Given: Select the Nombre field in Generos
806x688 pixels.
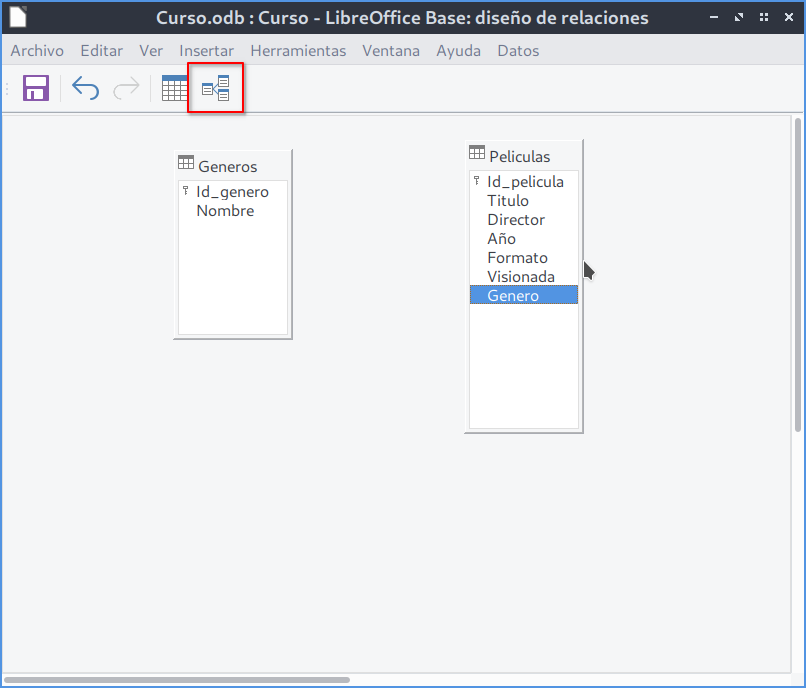Looking at the screenshot, I should point(225,211).
